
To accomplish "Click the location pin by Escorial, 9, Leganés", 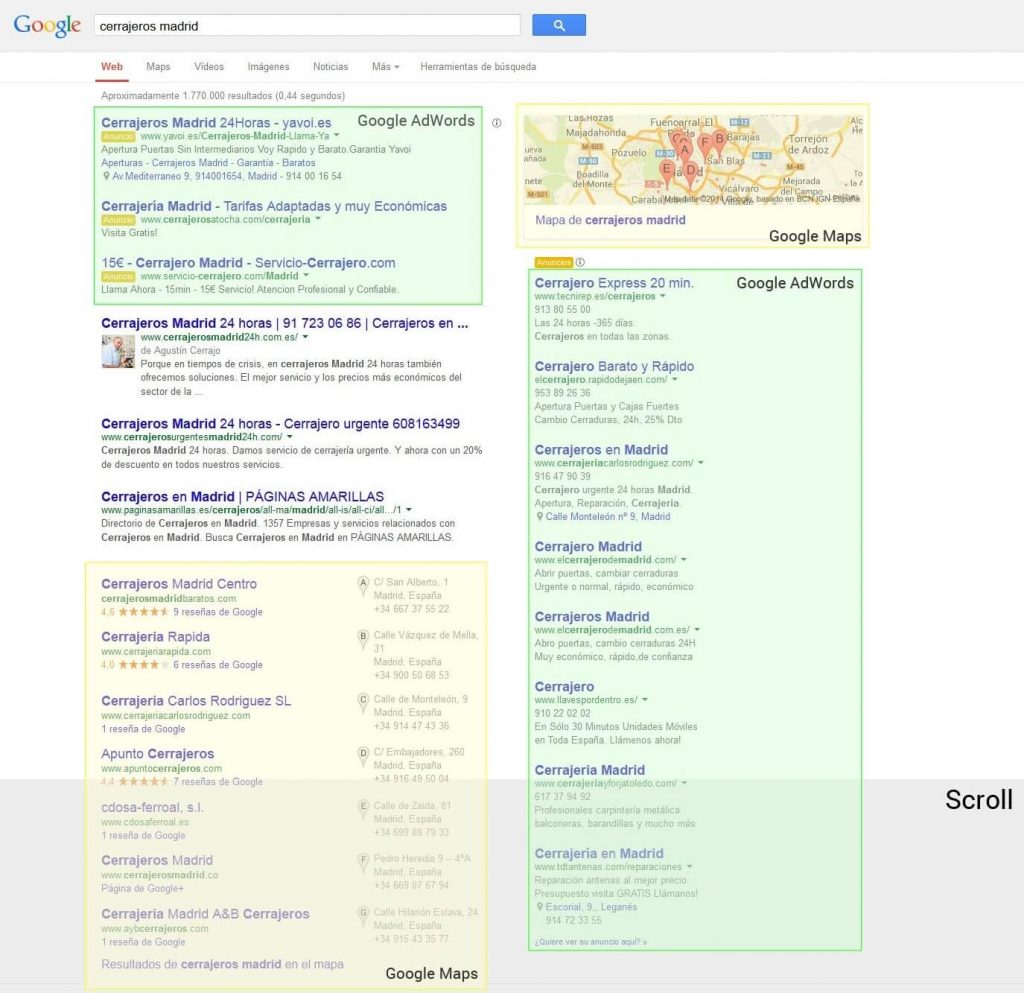I will [x=539, y=907].
